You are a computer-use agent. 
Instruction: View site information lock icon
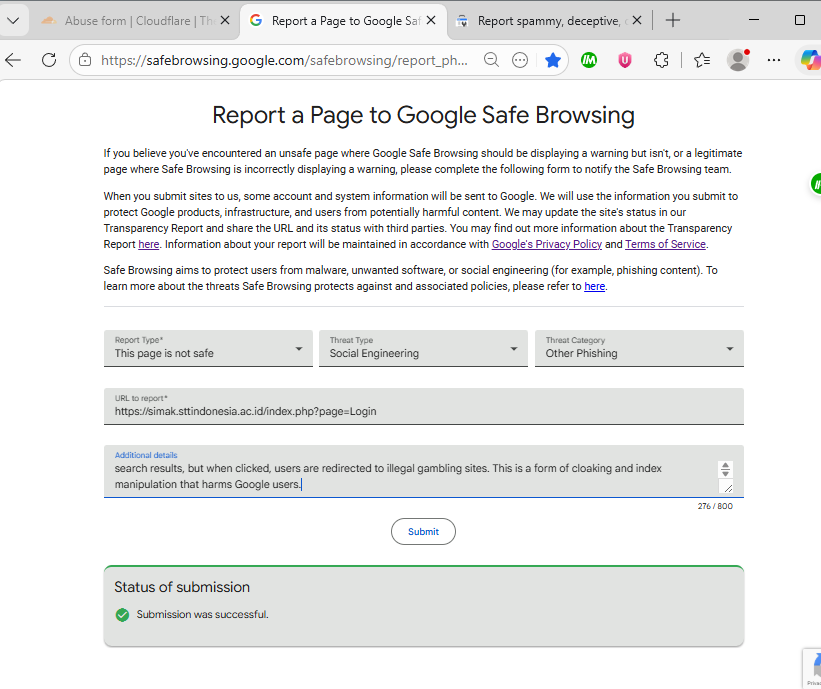tap(85, 61)
